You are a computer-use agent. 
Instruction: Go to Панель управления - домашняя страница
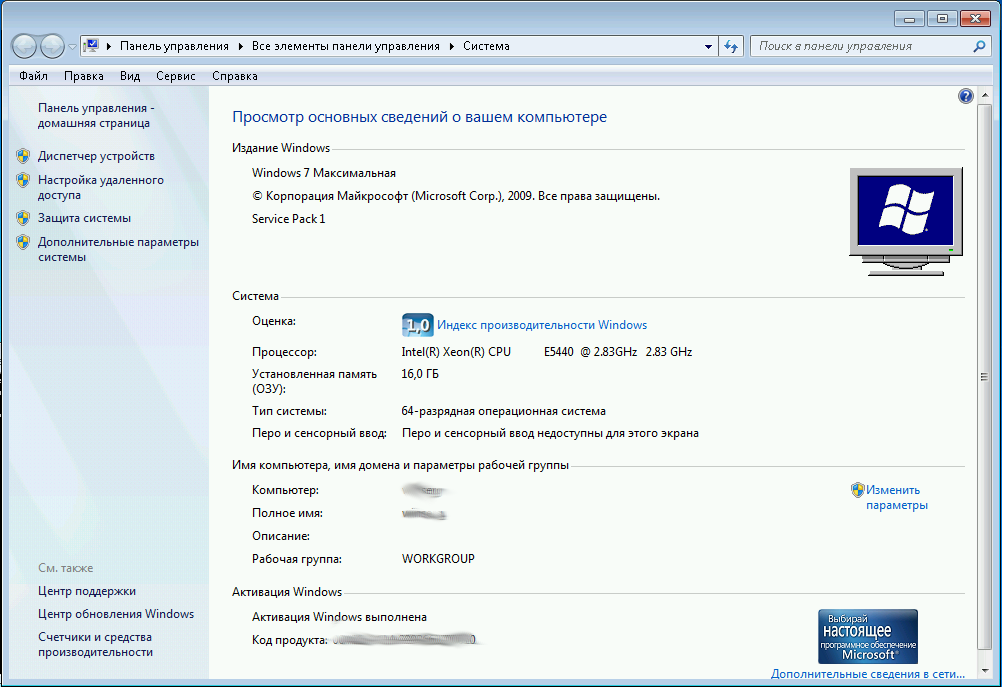(x=96, y=116)
